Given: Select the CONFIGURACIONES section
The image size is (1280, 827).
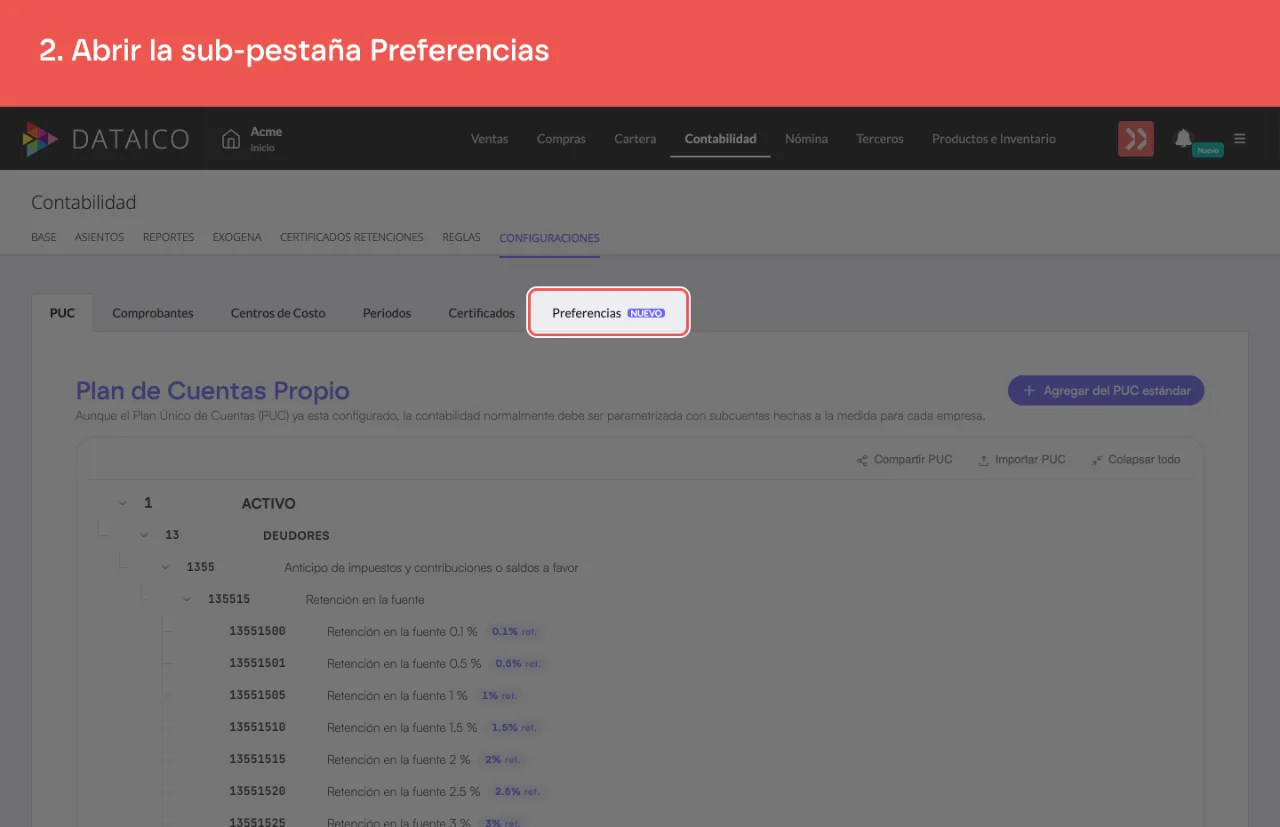Looking at the screenshot, I should [x=549, y=238].
